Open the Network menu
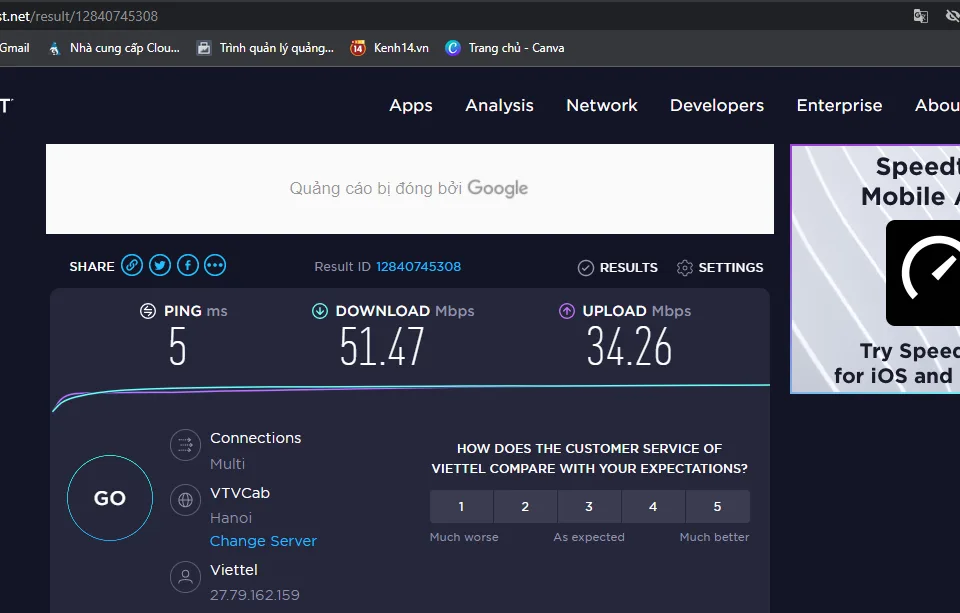 pos(602,105)
